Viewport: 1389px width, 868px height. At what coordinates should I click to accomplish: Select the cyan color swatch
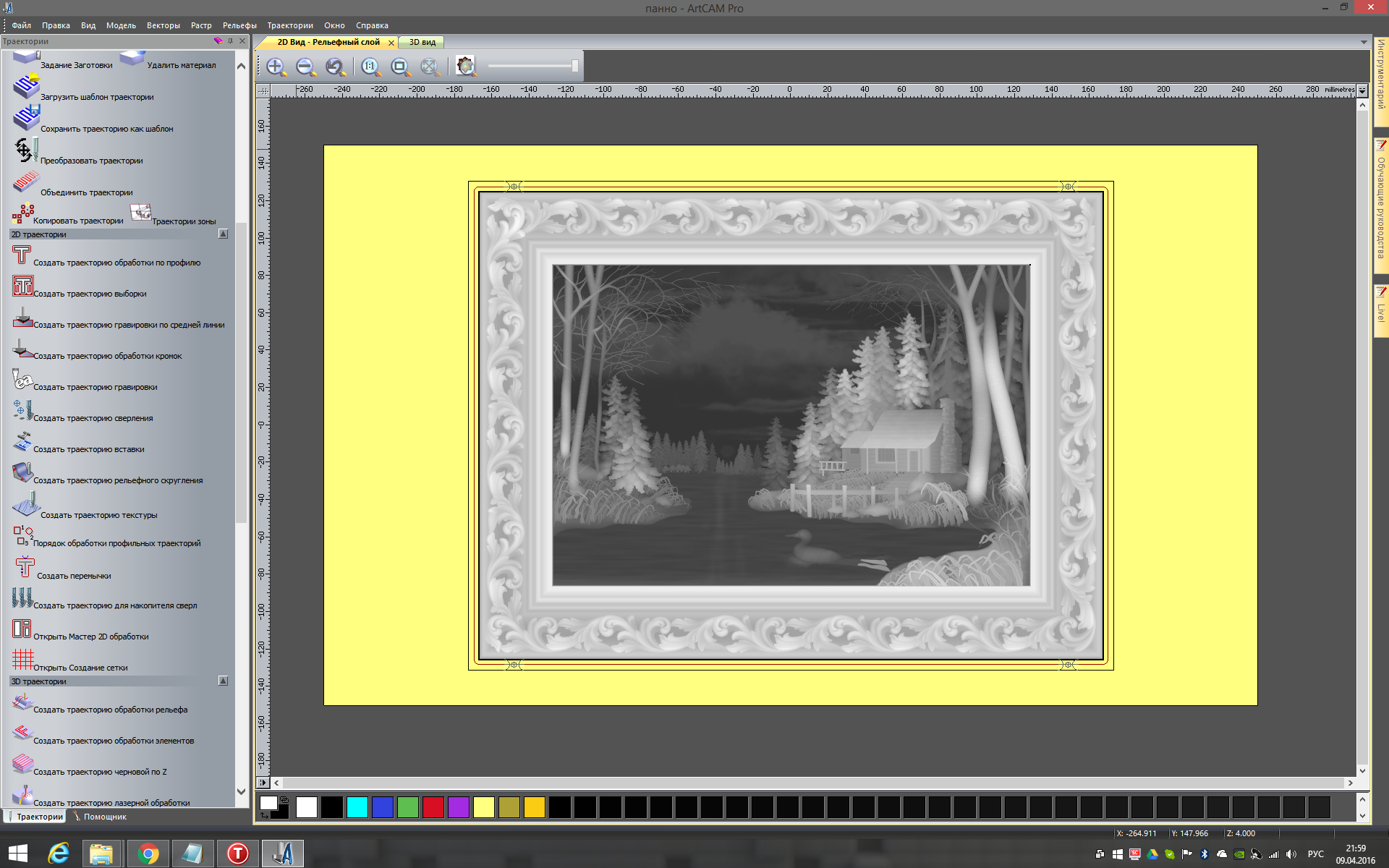coord(357,807)
